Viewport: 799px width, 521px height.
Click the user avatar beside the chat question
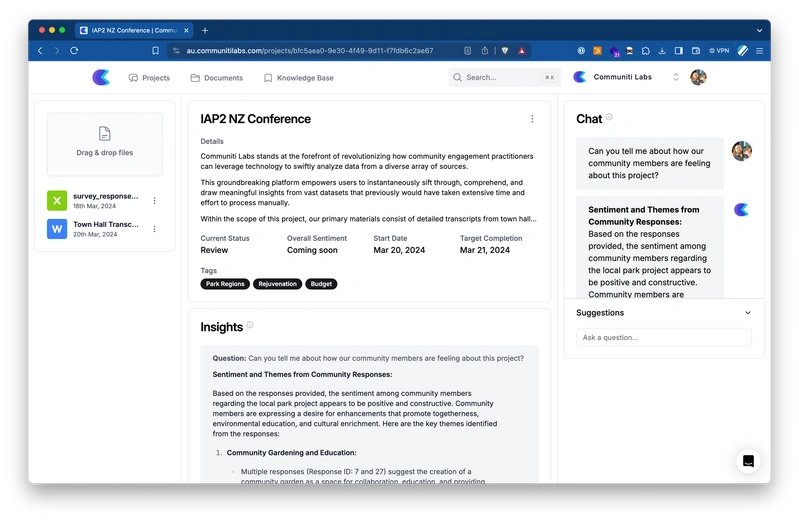coord(741,151)
